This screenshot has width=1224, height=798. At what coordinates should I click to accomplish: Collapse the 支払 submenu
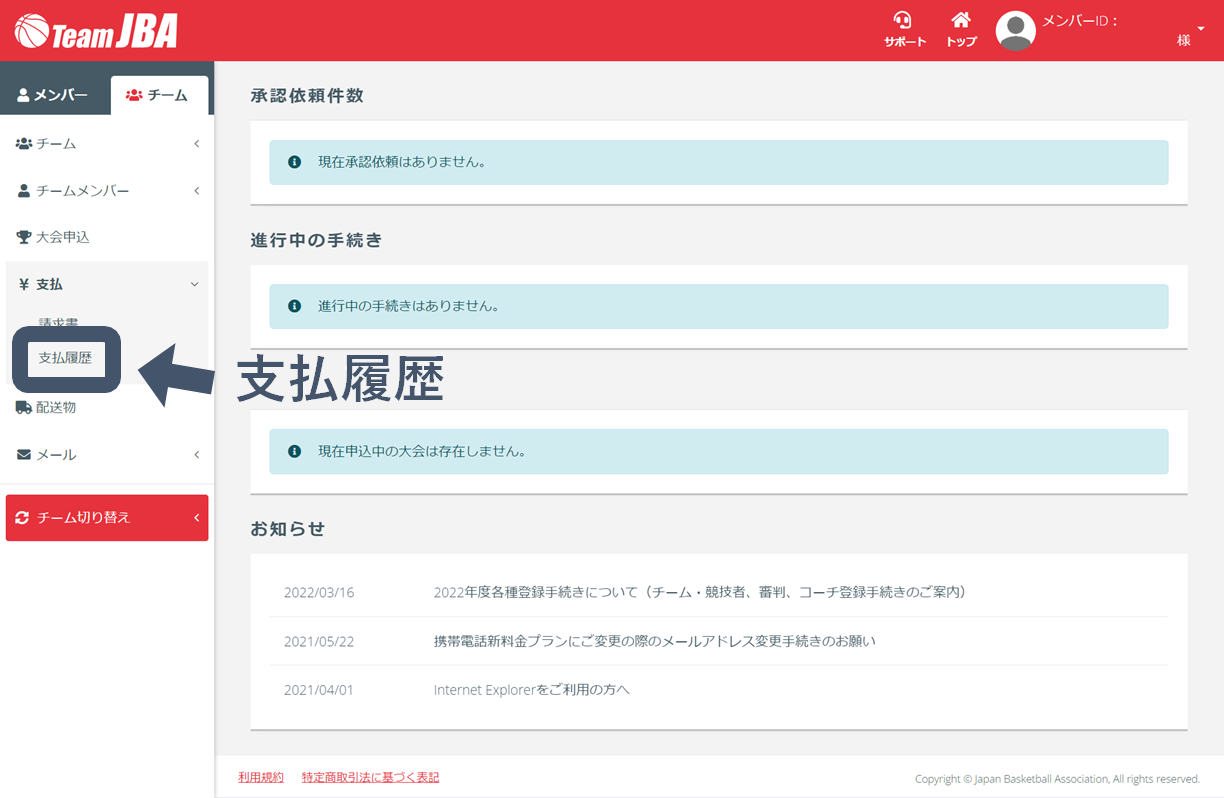pyautogui.click(x=194, y=284)
